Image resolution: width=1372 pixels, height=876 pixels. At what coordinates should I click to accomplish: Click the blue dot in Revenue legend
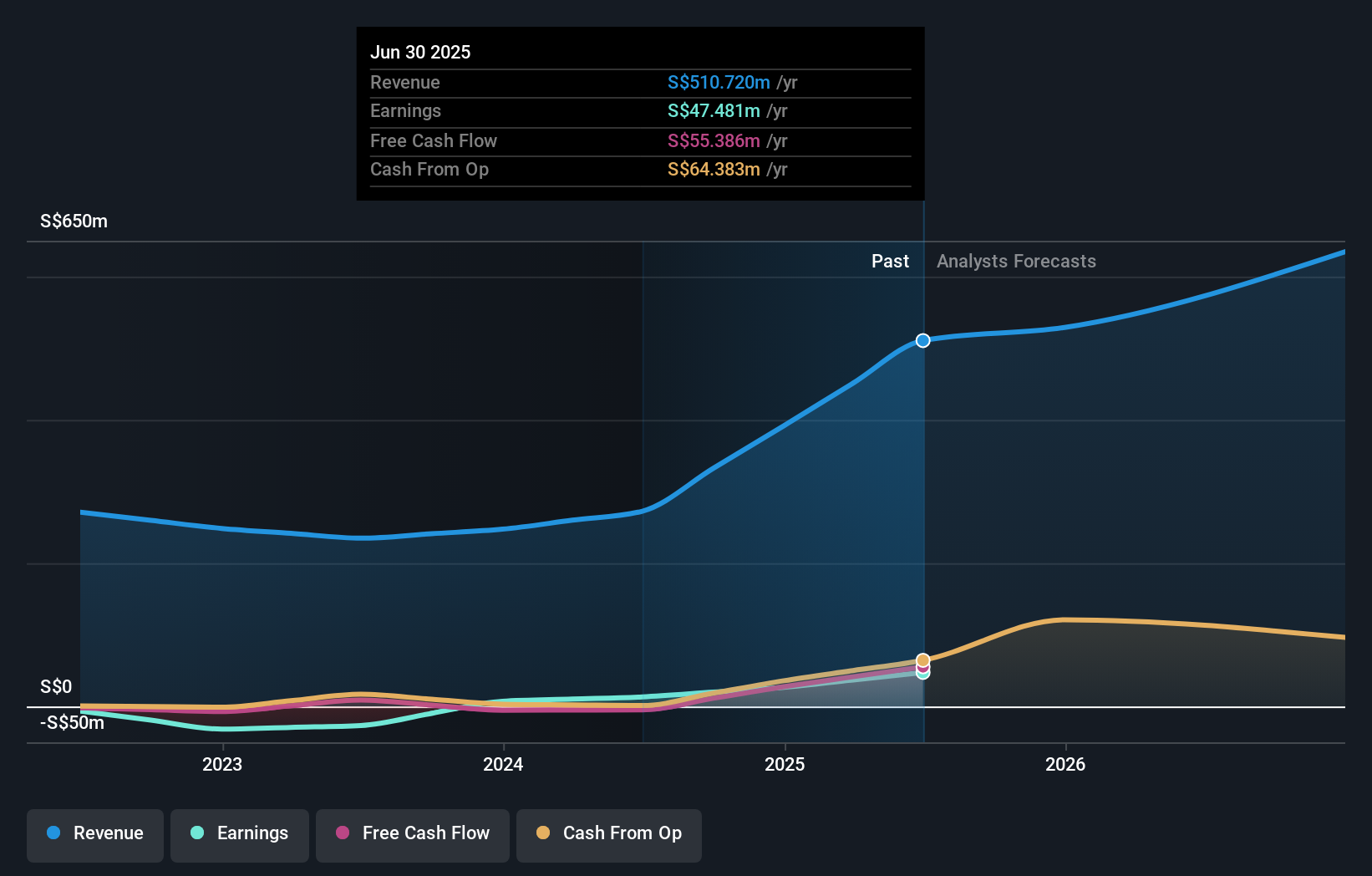pyautogui.click(x=53, y=833)
